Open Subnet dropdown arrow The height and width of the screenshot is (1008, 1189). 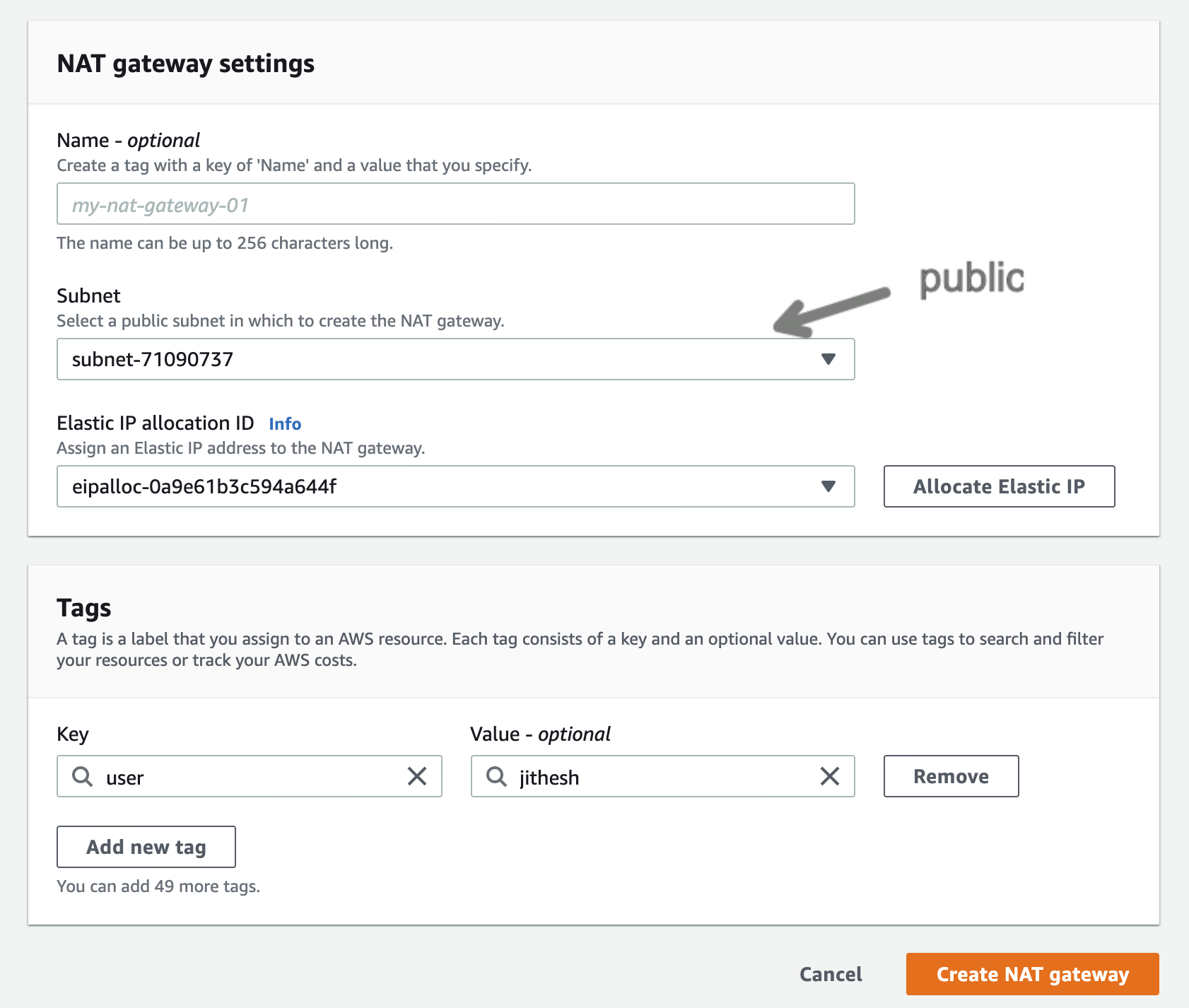[x=828, y=359]
